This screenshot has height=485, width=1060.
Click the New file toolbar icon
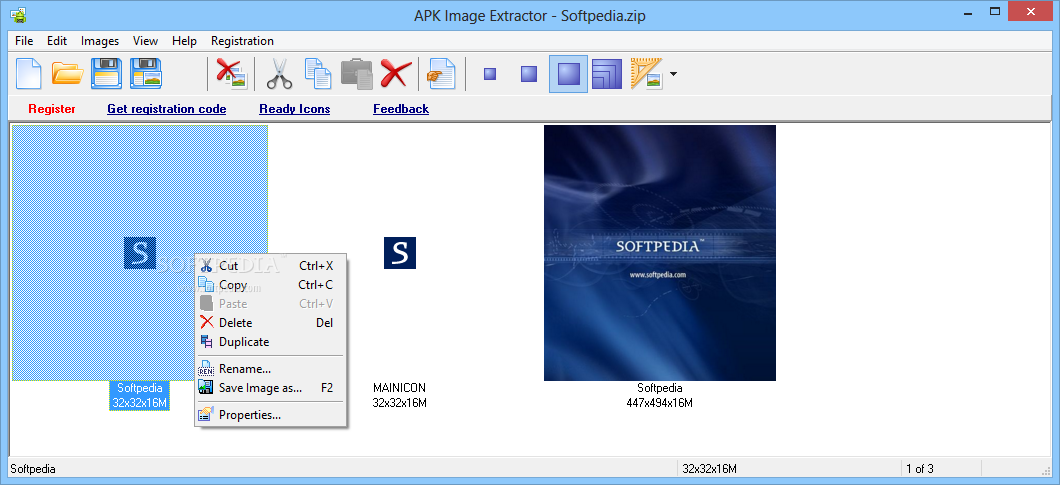coord(28,74)
